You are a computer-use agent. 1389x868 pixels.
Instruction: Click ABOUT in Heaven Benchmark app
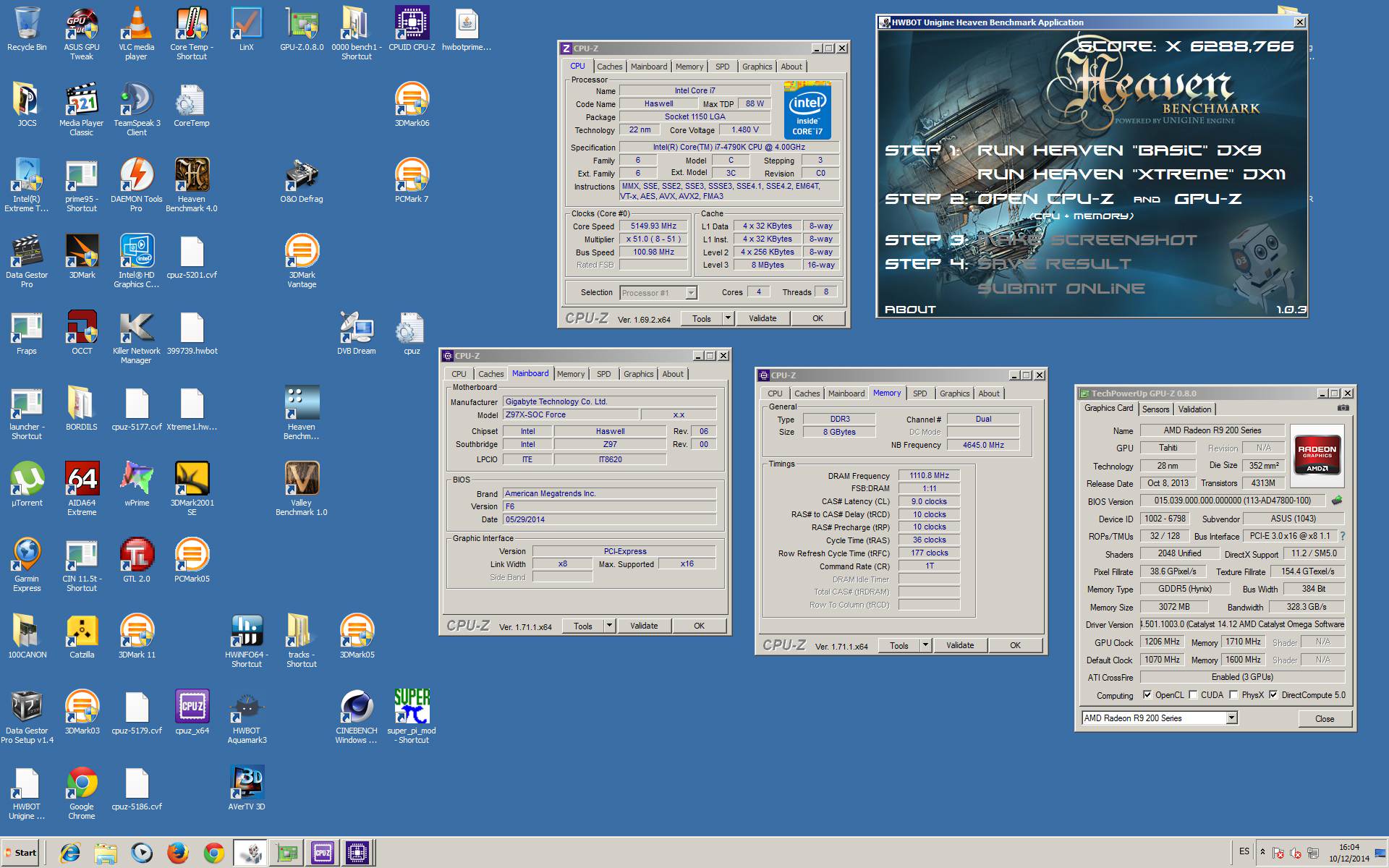(910, 310)
